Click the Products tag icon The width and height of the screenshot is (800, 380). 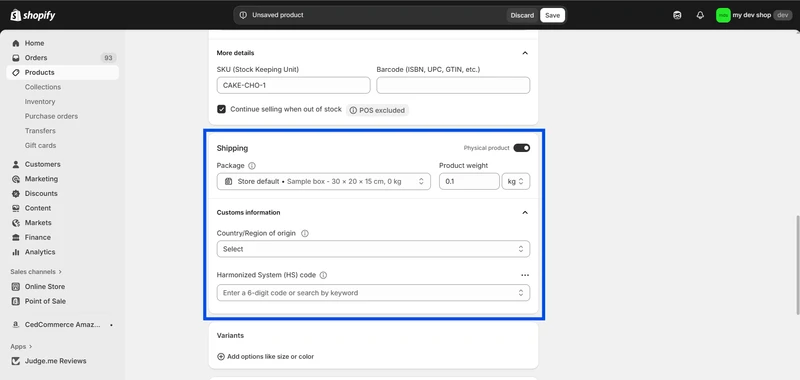point(16,72)
